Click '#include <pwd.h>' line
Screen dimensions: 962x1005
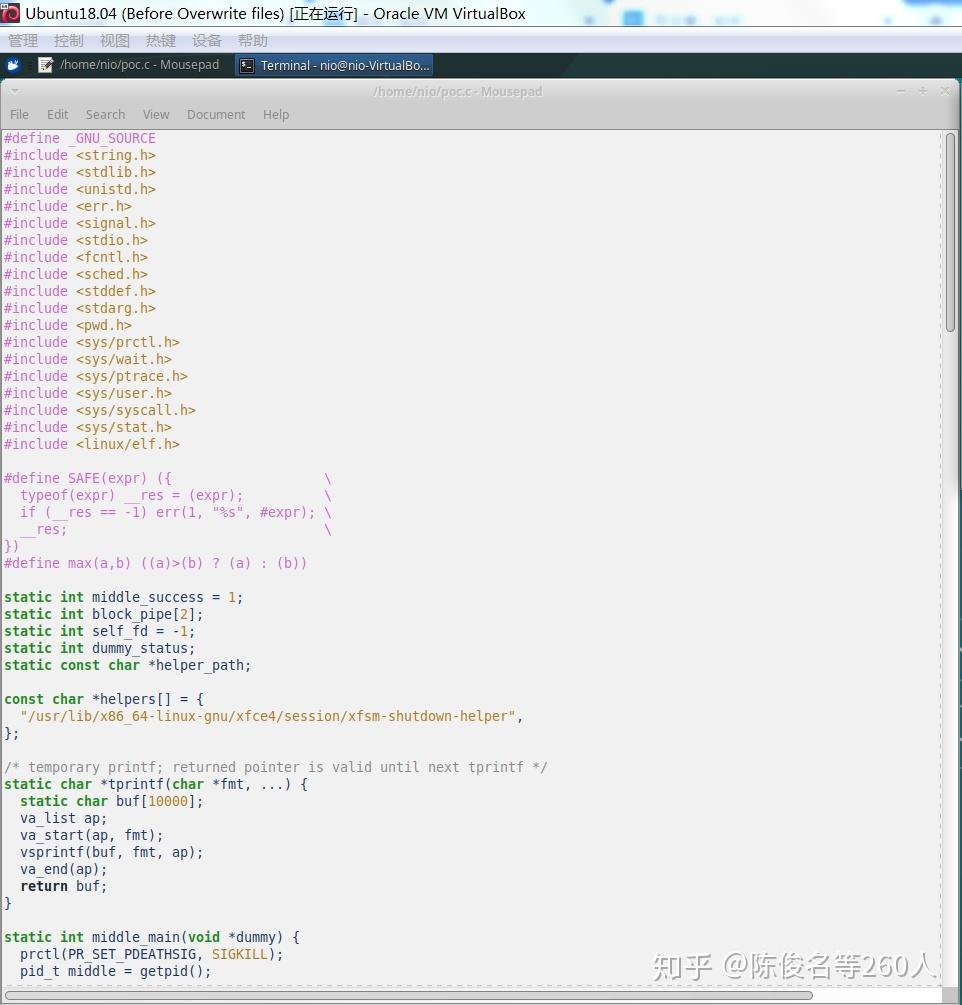coord(68,326)
